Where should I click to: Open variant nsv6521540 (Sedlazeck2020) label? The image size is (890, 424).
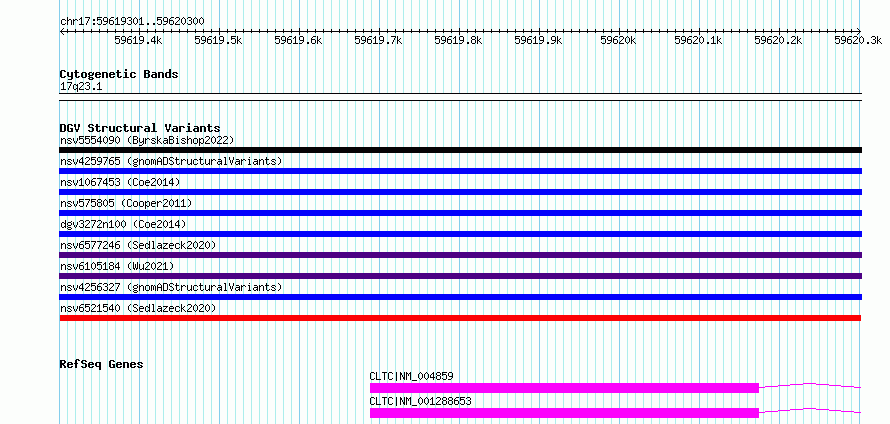[x=138, y=308]
